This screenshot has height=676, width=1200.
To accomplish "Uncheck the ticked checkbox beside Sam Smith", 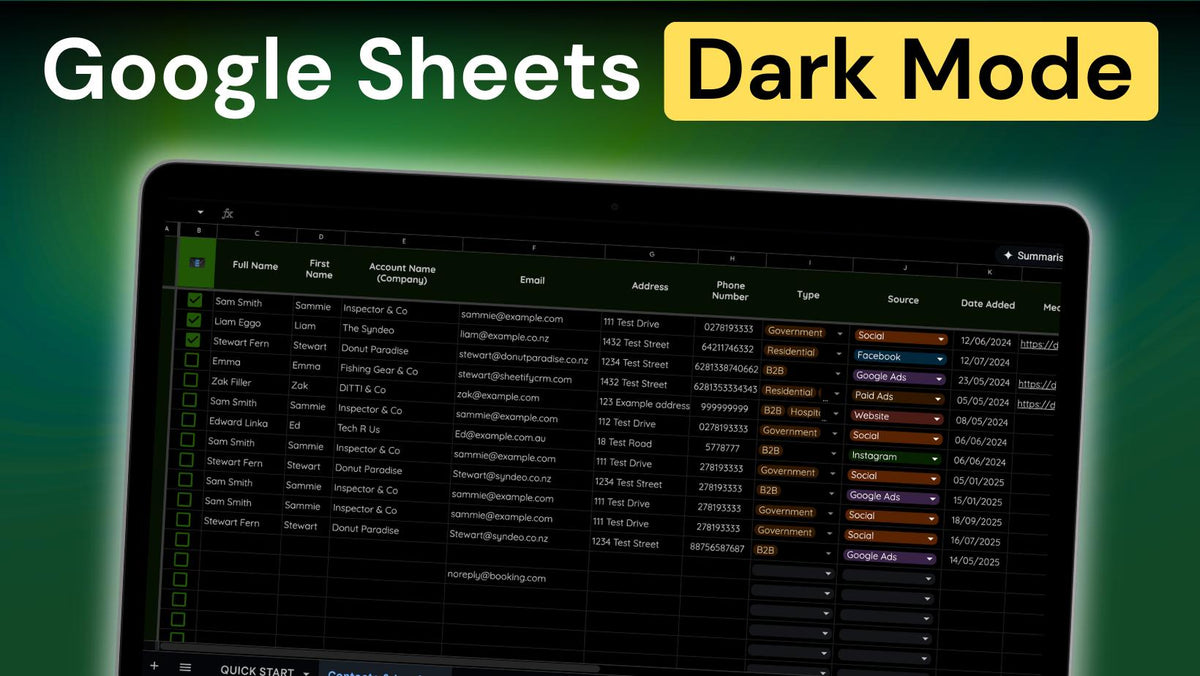I will click(194, 300).
